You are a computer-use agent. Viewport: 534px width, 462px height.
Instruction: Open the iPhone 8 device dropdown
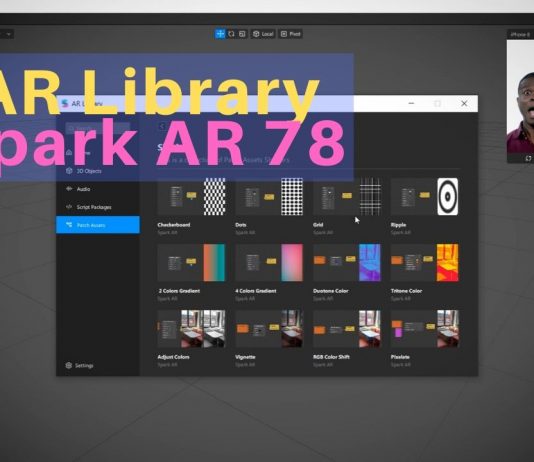tap(520, 34)
